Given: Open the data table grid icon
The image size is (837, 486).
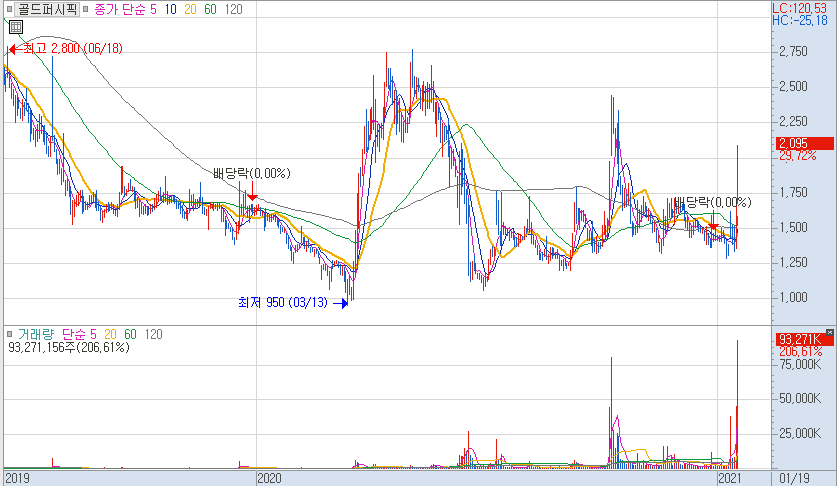Looking at the screenshot, I should (x=16, y=27).
